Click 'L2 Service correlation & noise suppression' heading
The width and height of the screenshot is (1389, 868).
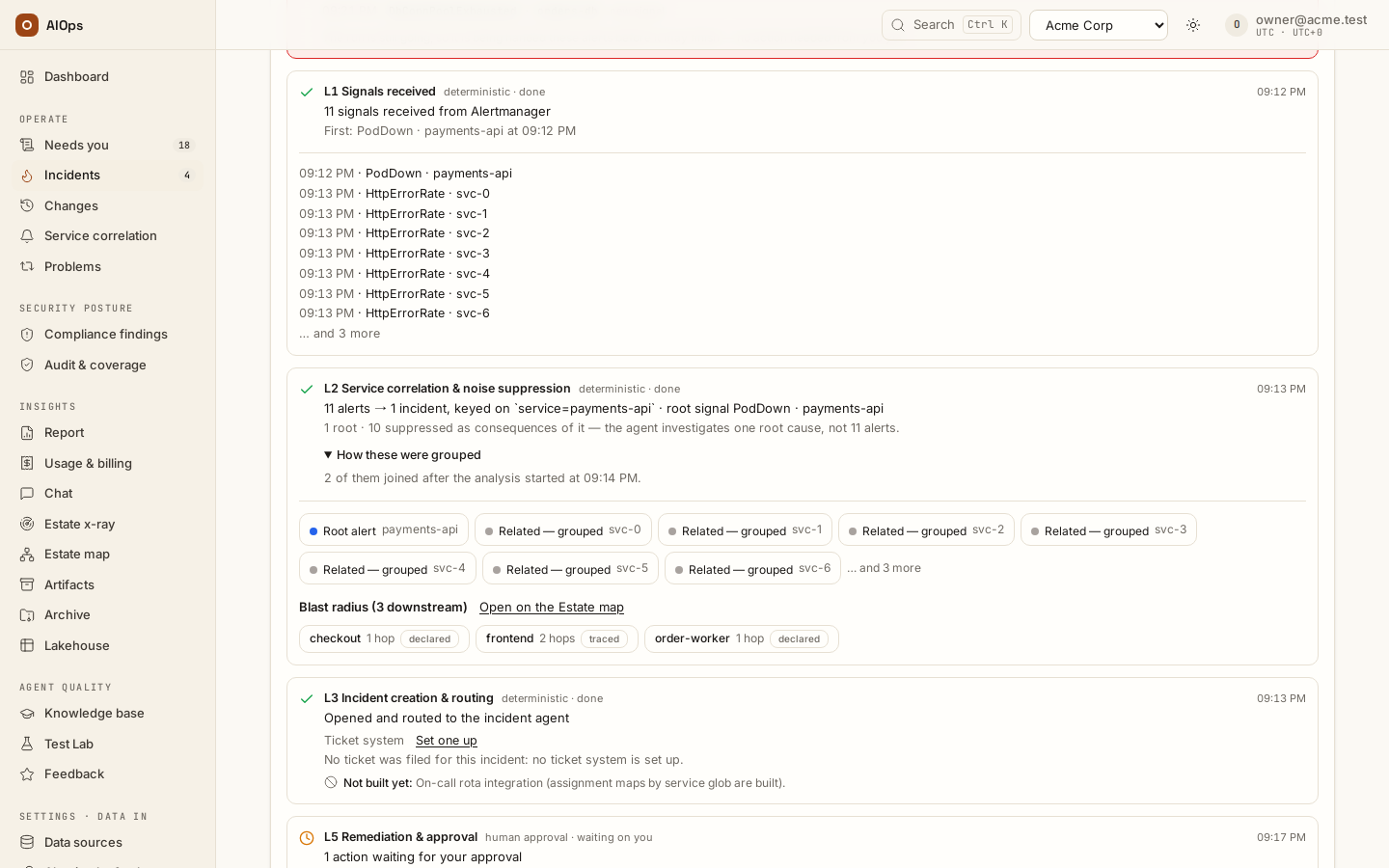point(448,389)
